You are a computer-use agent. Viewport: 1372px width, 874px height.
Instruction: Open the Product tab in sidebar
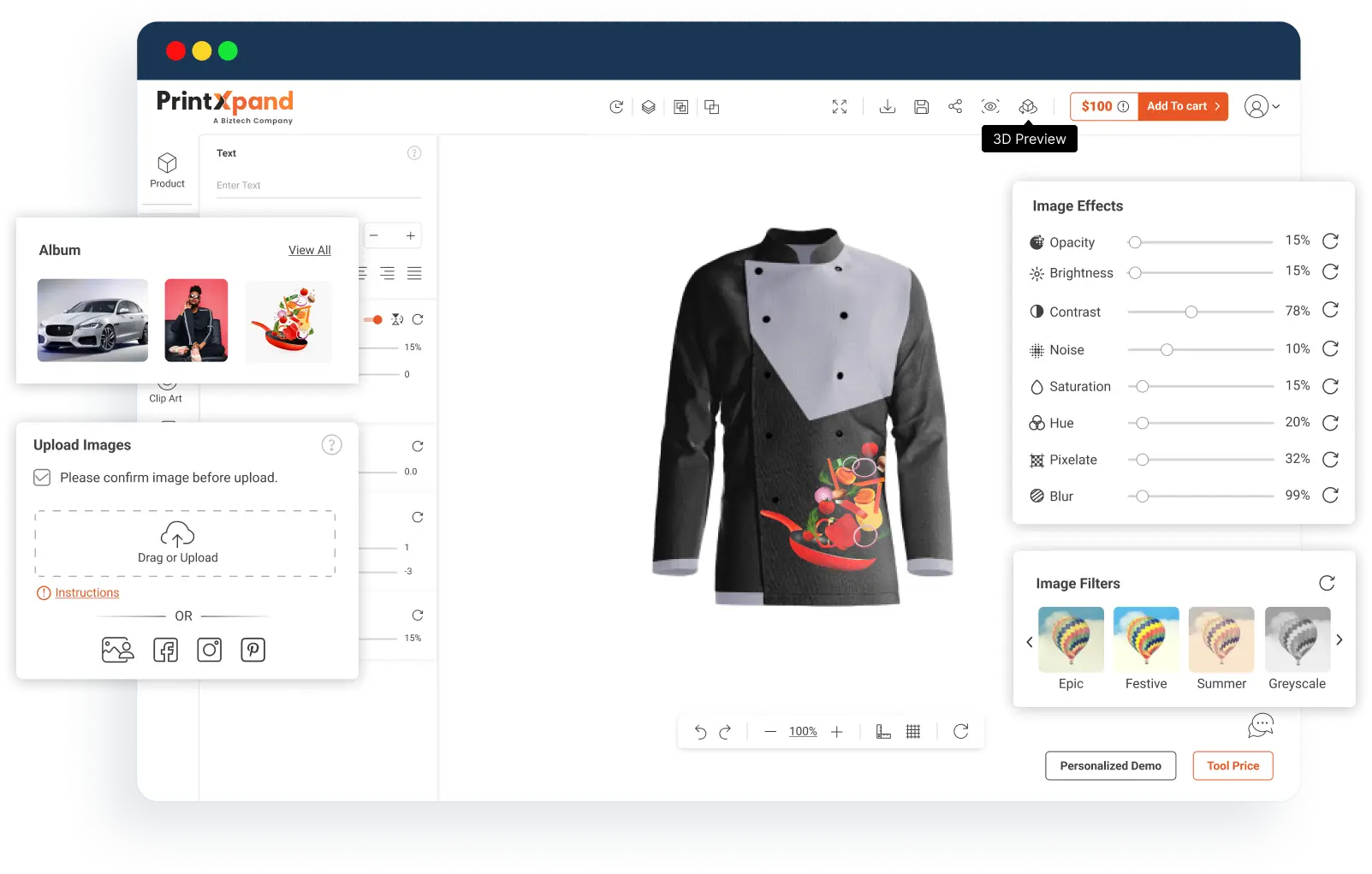click(167, 170)
